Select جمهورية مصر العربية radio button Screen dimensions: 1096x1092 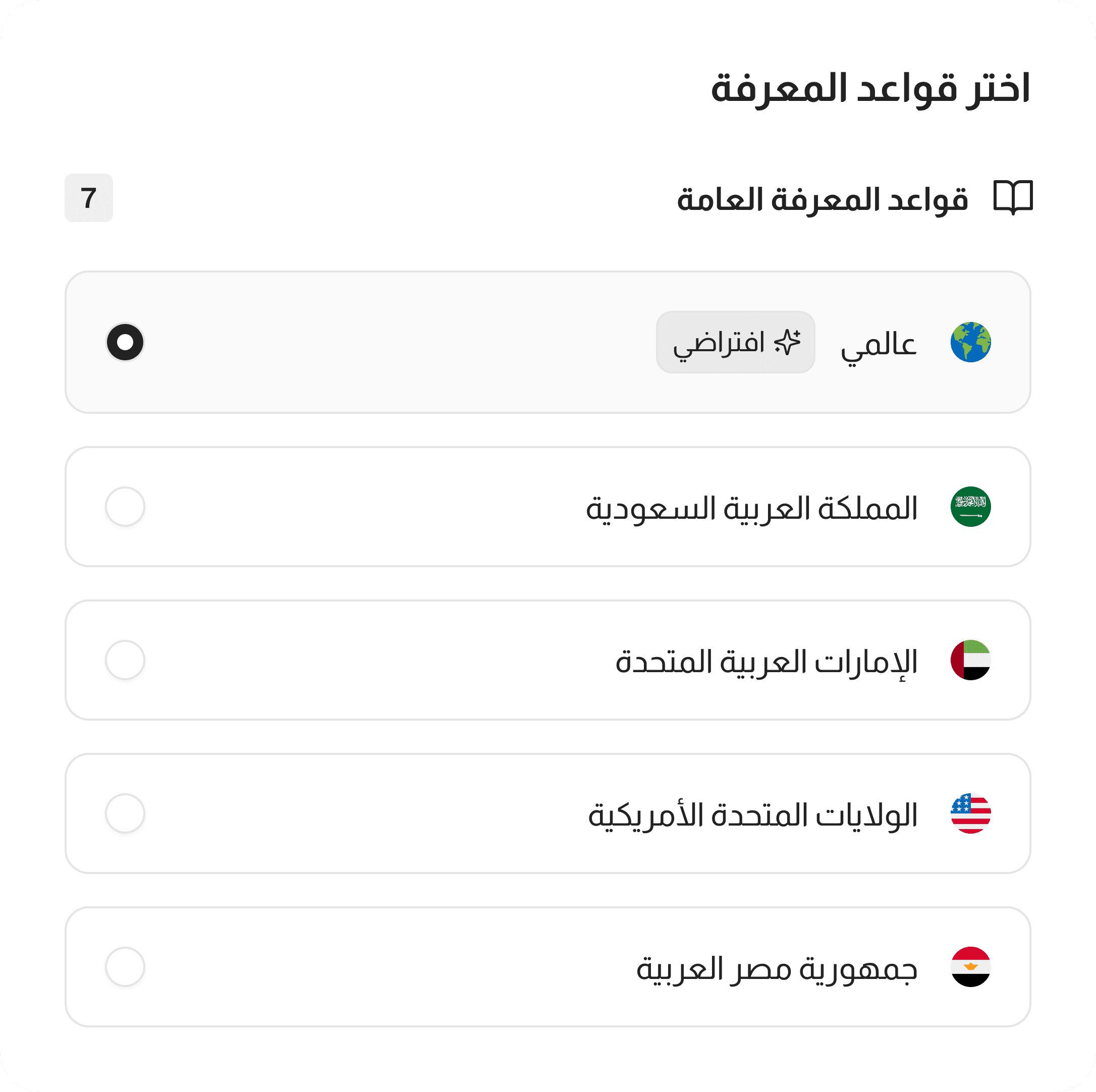(125, 967)
